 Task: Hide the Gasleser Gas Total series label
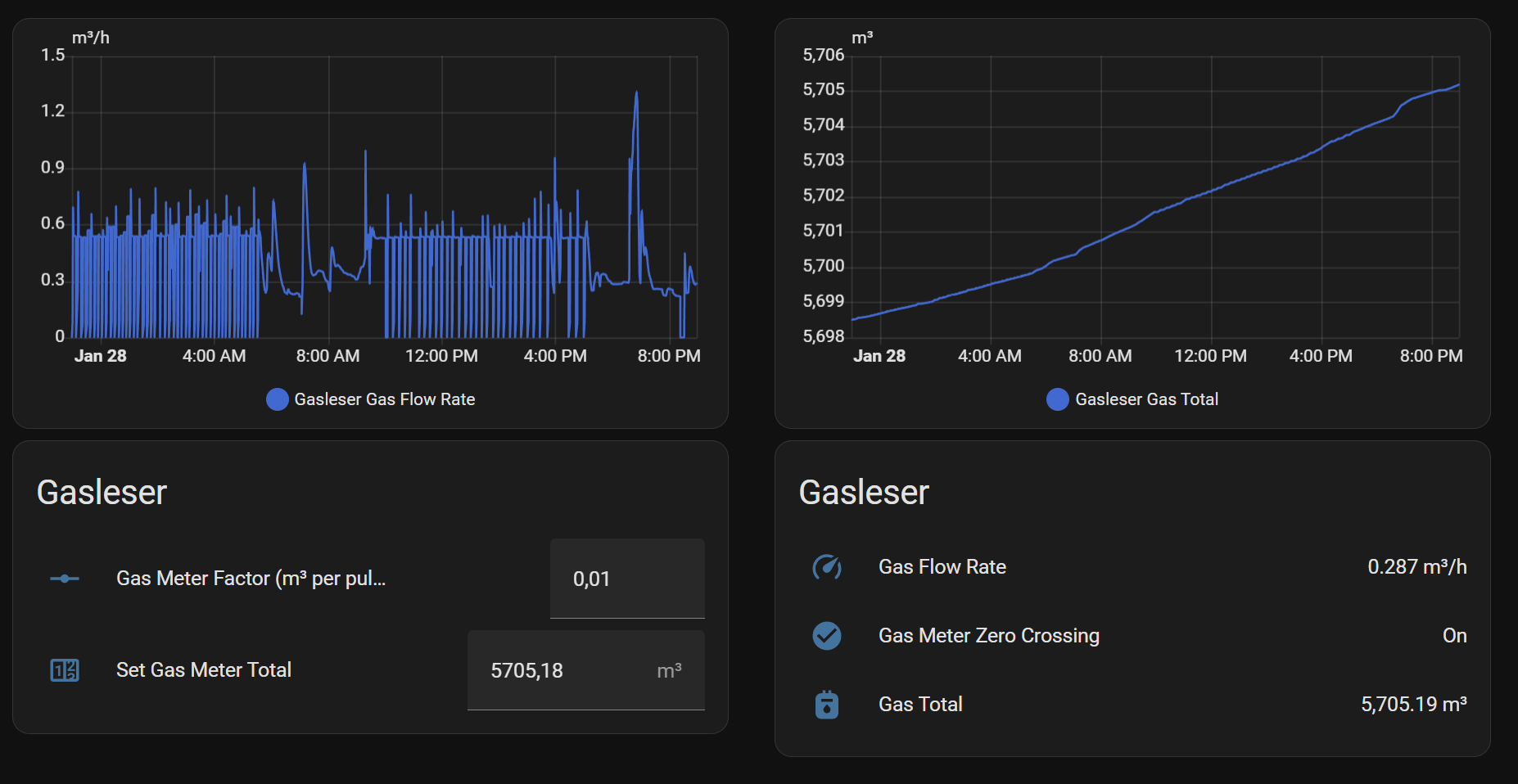point(1146,399)
